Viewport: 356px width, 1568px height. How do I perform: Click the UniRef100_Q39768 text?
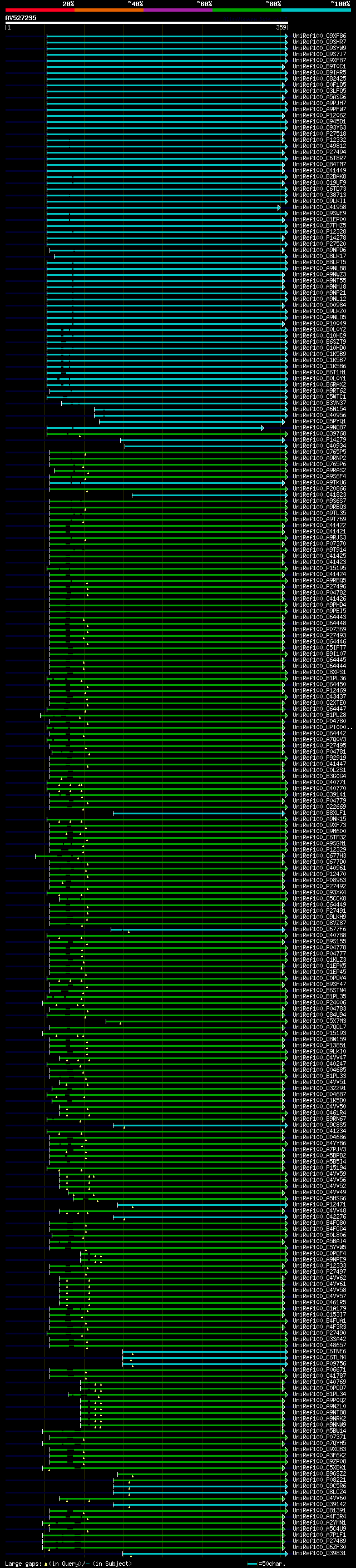(319, 434)
